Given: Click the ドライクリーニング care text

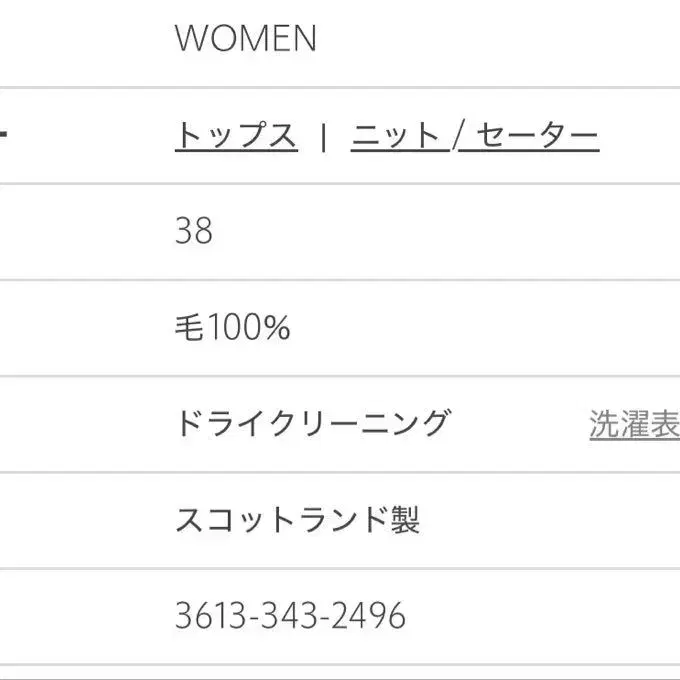Looking at the screenshot, I should coord(312,424).
